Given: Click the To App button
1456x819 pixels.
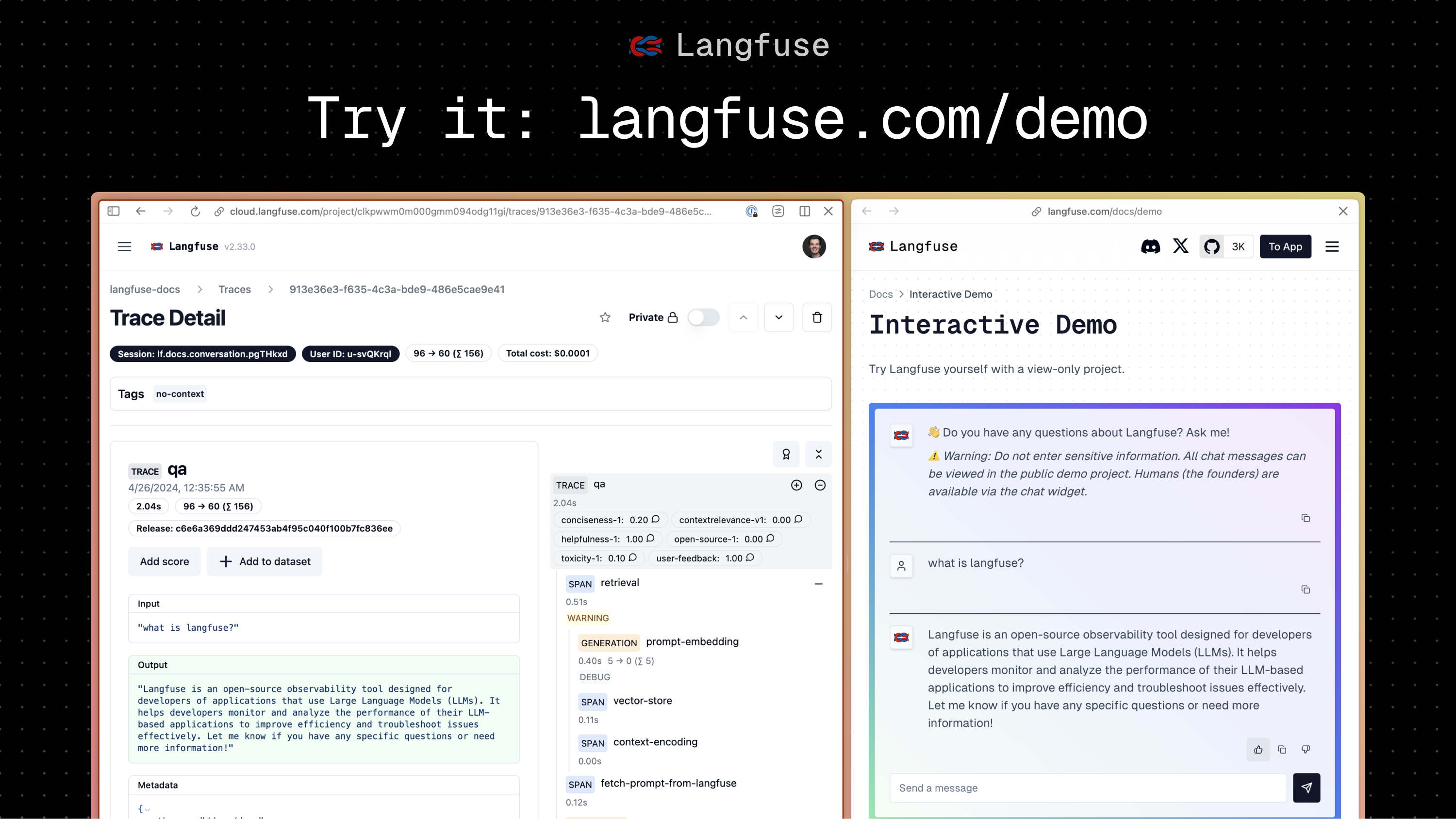Looking at the screenshot, I should coord(1285,246).
